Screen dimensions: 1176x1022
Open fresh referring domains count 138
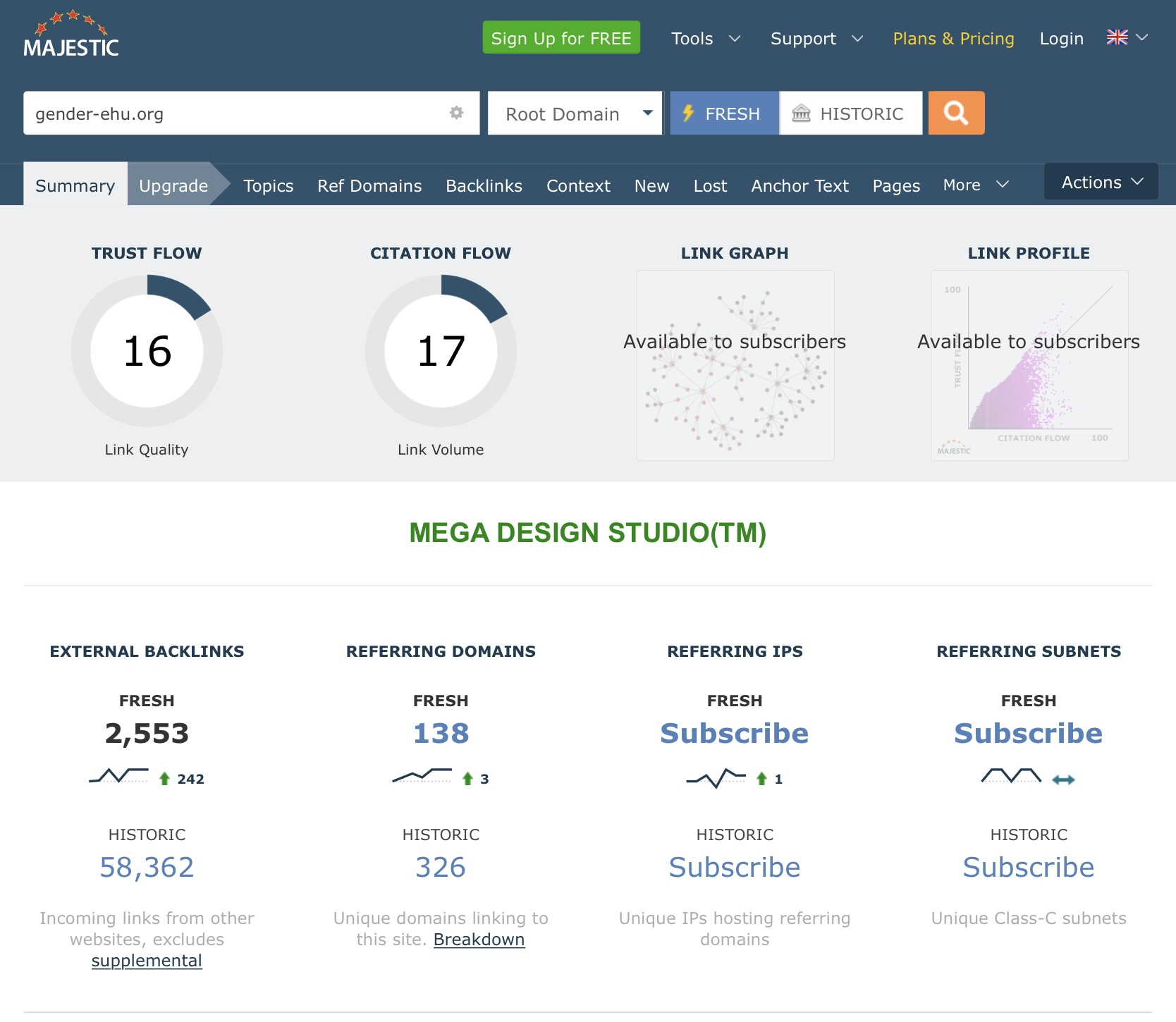[x=441, y=733]
